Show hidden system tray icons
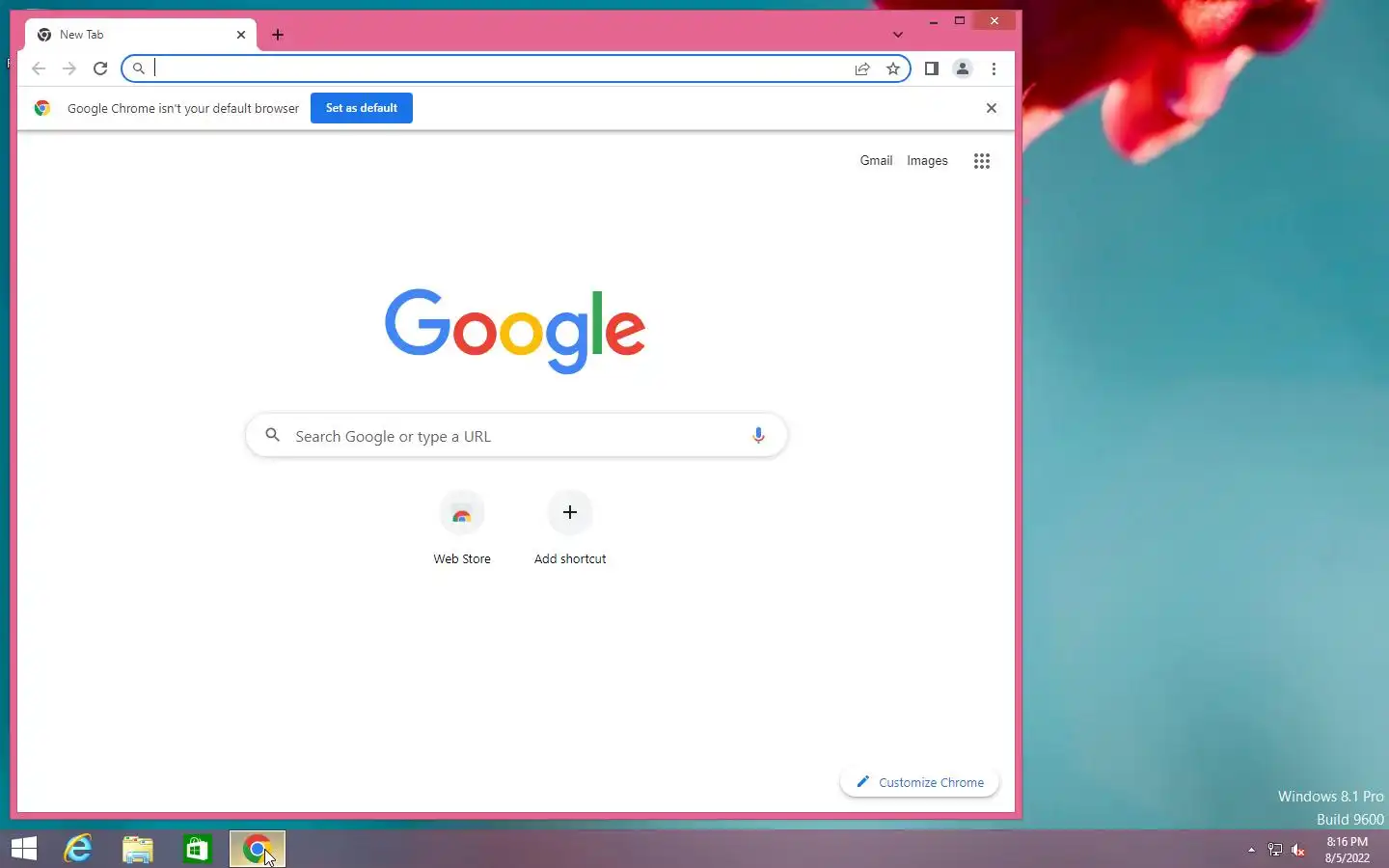Viewport: 1389px width, 868px height. pyautogui.click(x=1251, y=850)
